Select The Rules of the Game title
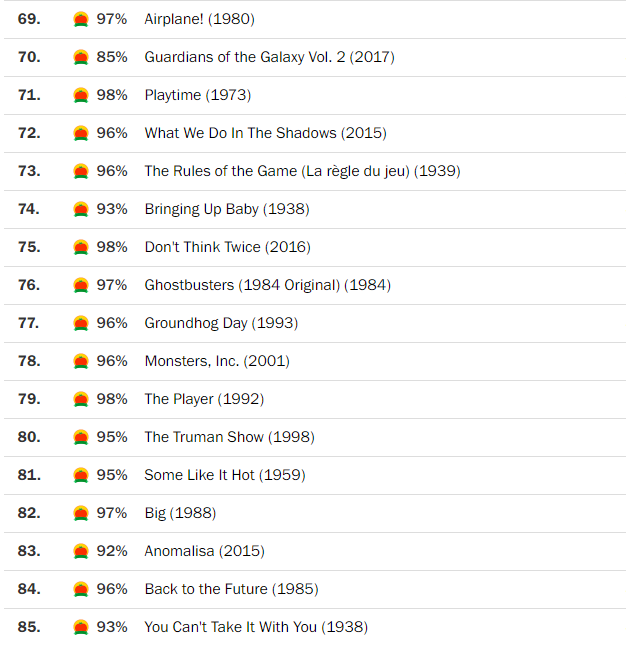The width and height of the screenshot is (626, 645). (x=302, y=171)
